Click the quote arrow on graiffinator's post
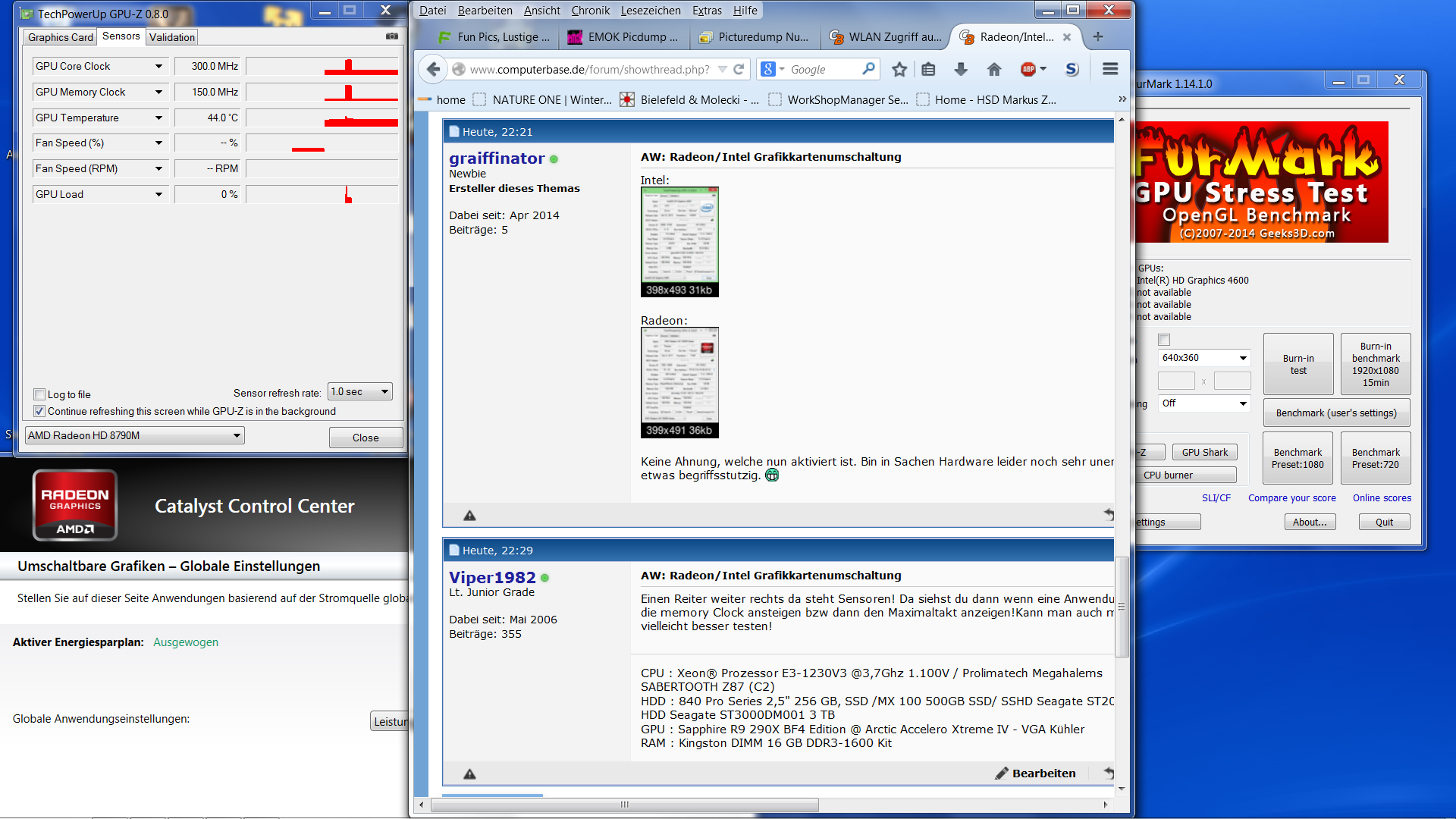Viewport: 1456px width, 819px height. pyautogui.click(x=1109, y=514)
